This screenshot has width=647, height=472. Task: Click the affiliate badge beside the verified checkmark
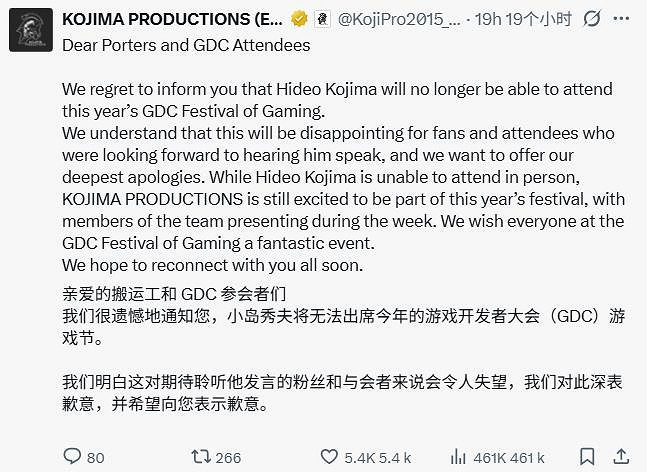(x=320, y=19)
